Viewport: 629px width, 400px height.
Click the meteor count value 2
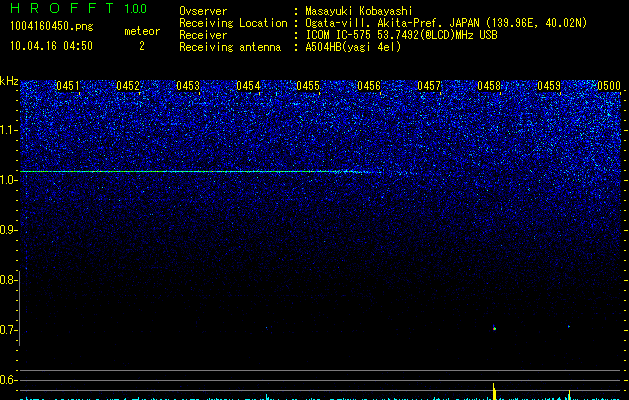(x=142, y=46)
